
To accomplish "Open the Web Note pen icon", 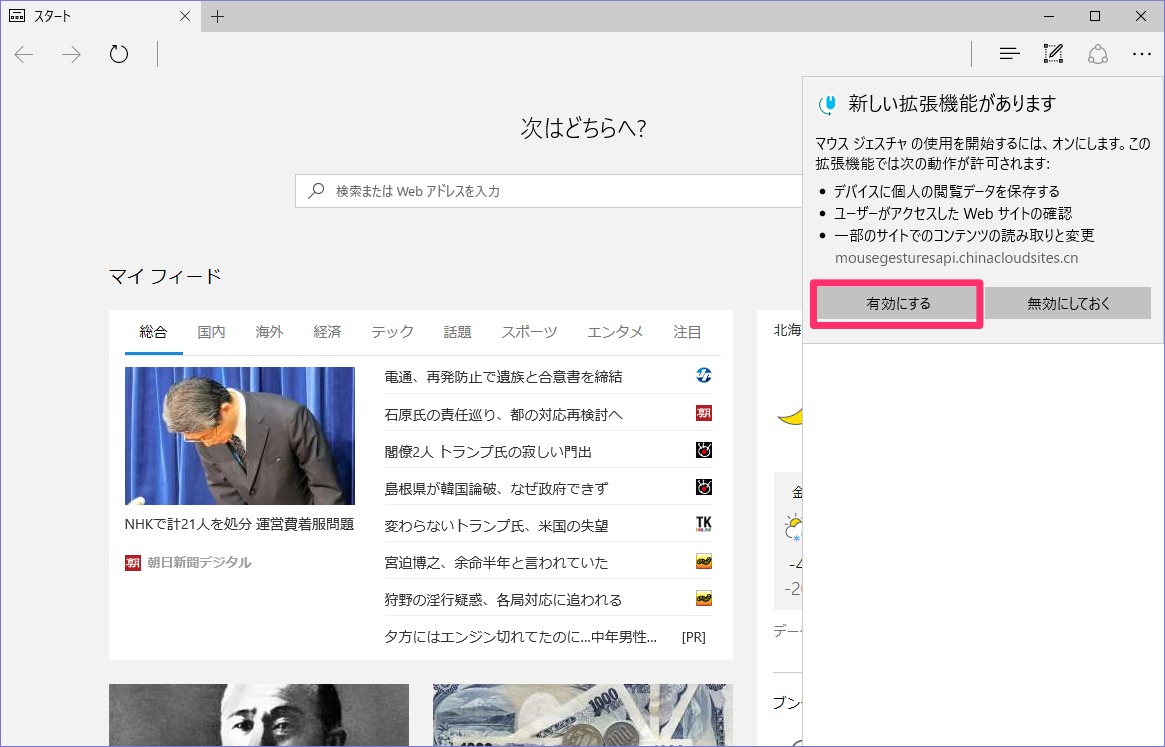I will point(1053,54).
